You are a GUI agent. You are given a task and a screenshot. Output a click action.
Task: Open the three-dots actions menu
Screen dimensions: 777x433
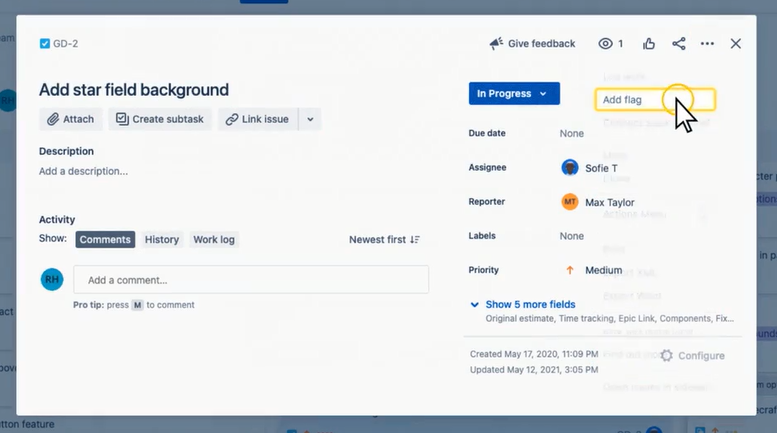click(707, 44)
